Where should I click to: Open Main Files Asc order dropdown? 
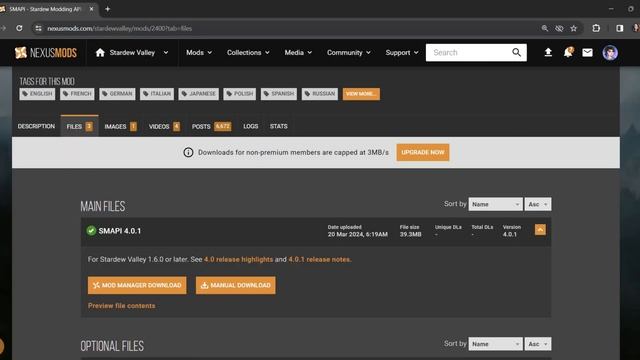point(538,204)
